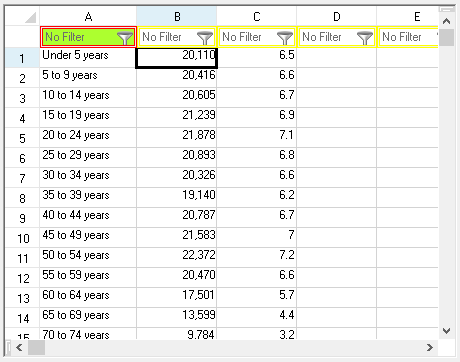Click the cell with value 17,501
The width and height of the screenshot is (460, 362).
(177, 298)
